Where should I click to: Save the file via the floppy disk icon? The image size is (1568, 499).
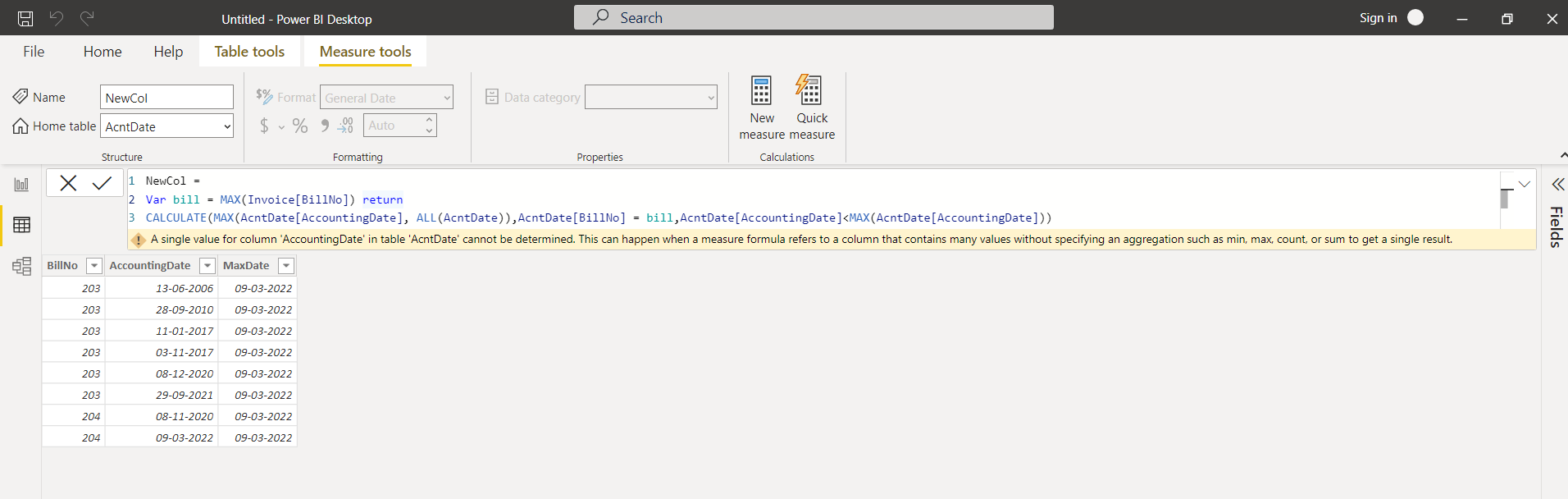[25, 18]
